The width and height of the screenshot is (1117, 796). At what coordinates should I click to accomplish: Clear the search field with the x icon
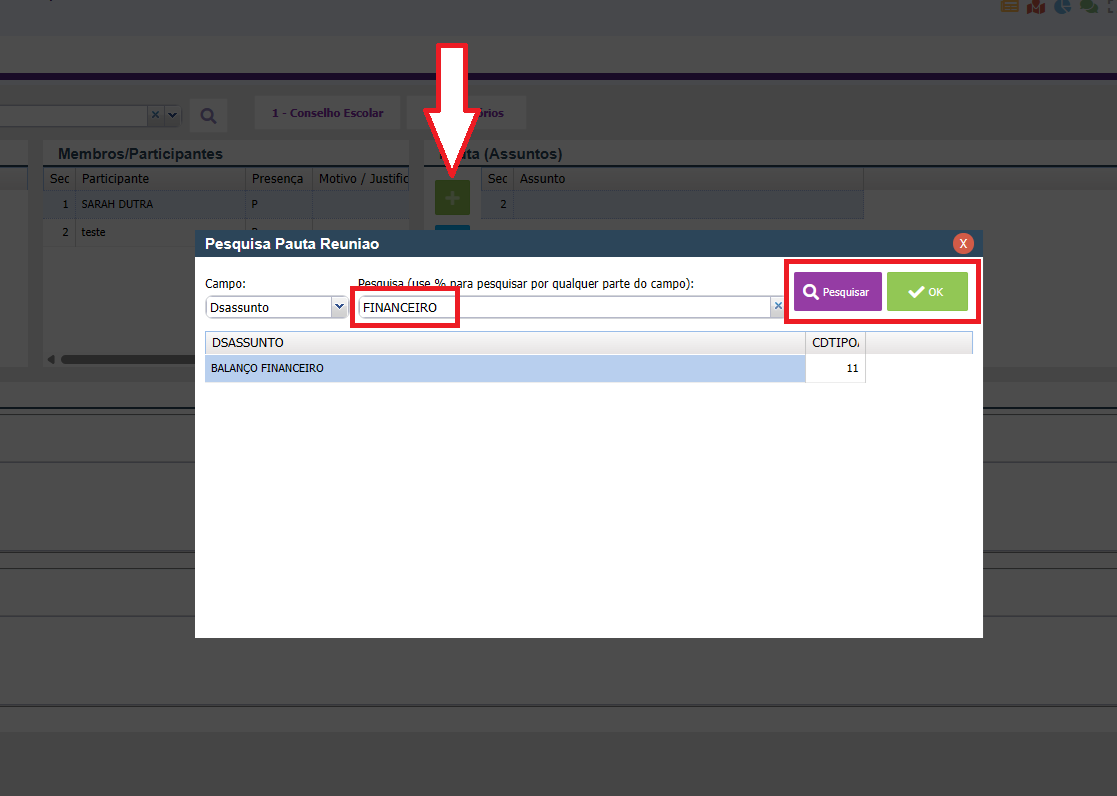click(777, 307)
